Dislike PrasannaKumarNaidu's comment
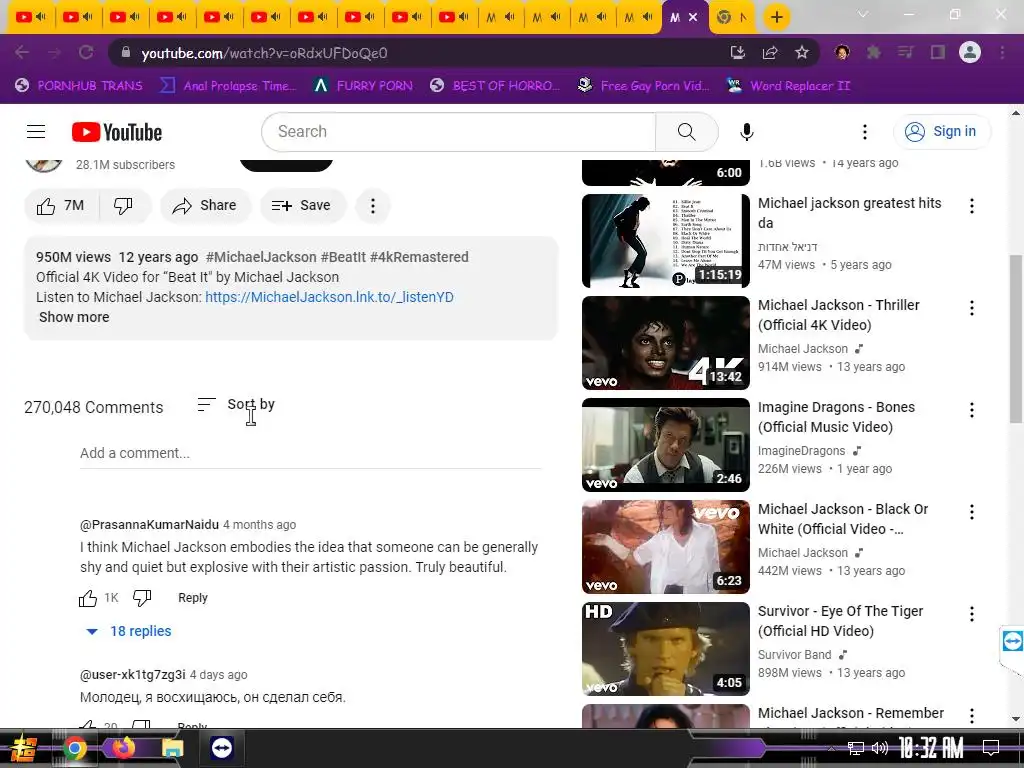The image size is (1024, 768). click(142, 598)
